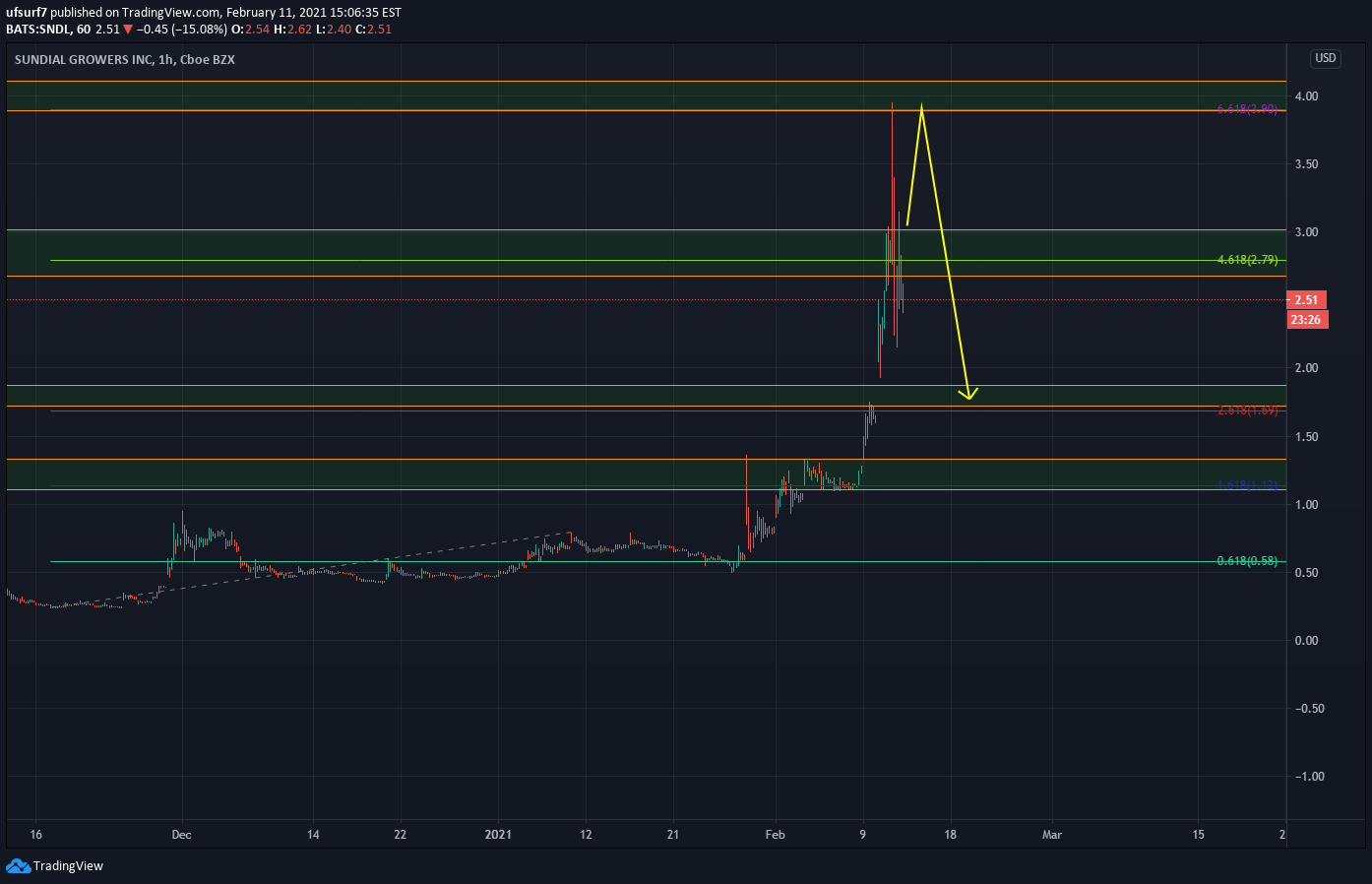Click the 1.50 price axis label
This screenshot has width=1372, height=884.
1307,437
